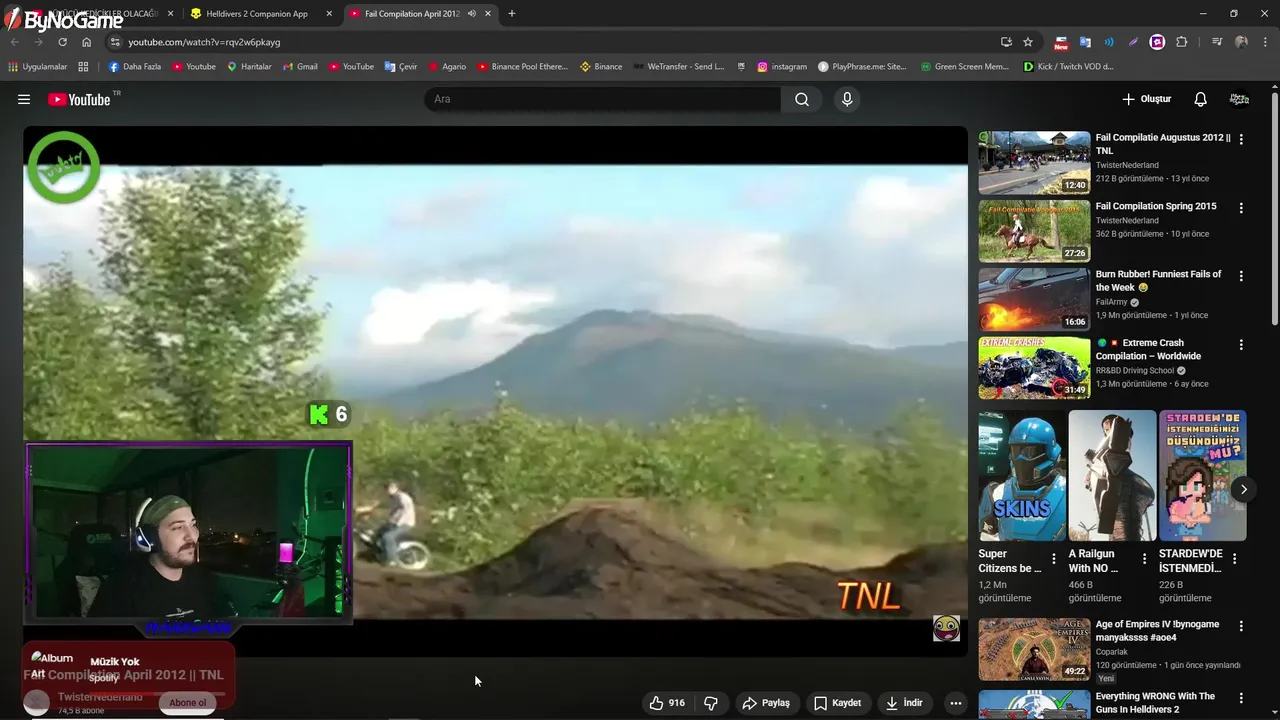This screenshot has width=1280, height=720.
Task: Open more options for Fail Compilatie Augustus 2012
Action: coord(1241,140)
